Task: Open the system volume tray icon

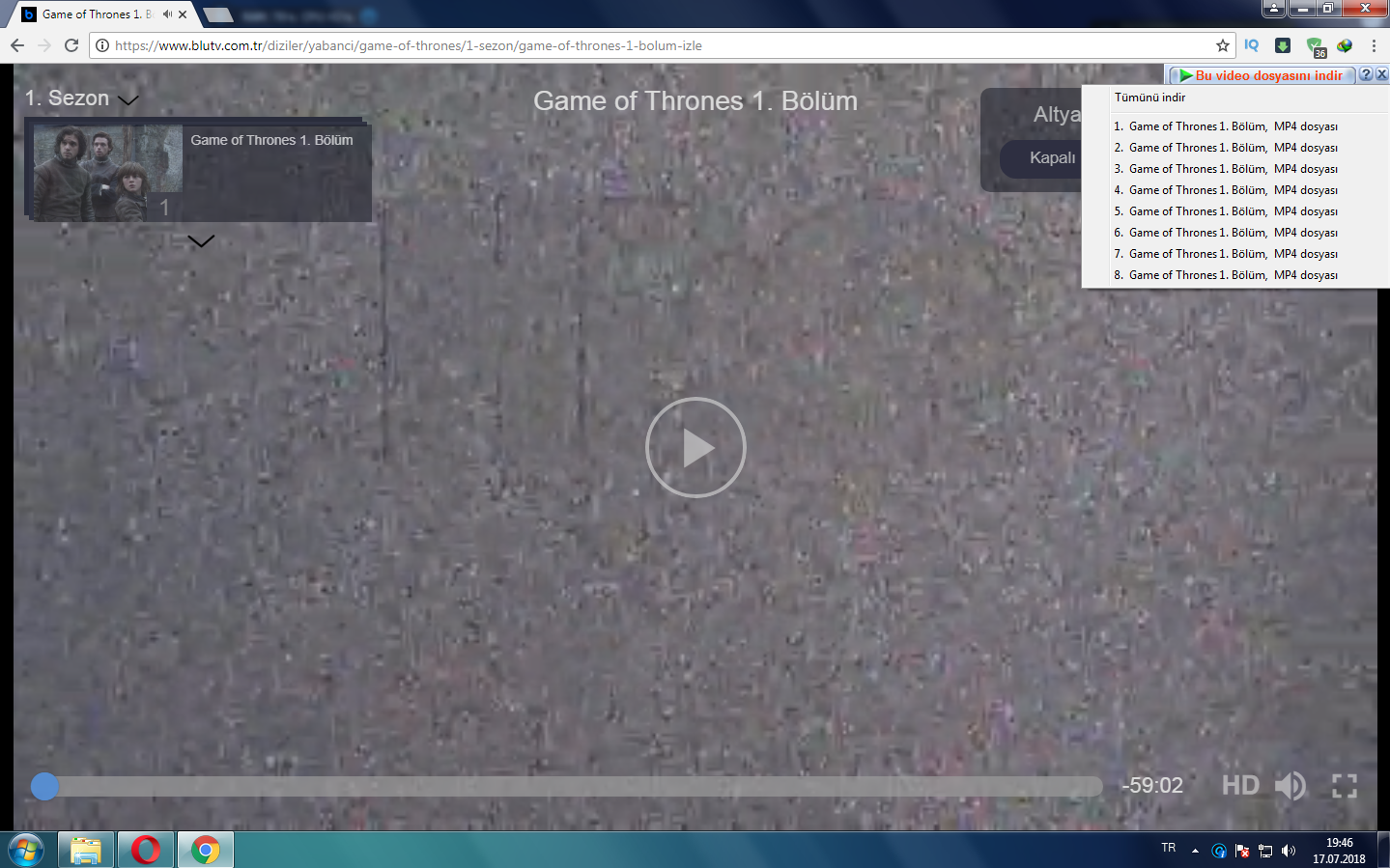Action: point(1289,851)
